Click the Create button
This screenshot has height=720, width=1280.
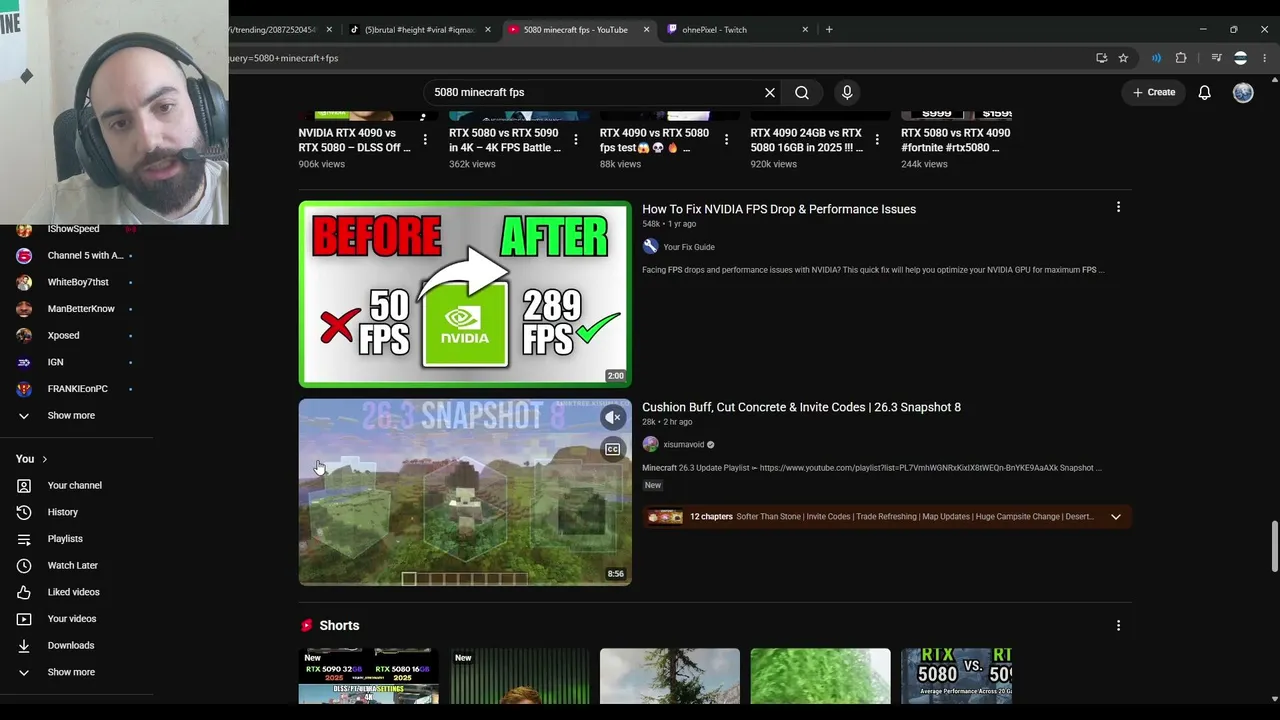(x=1154, y=92)
